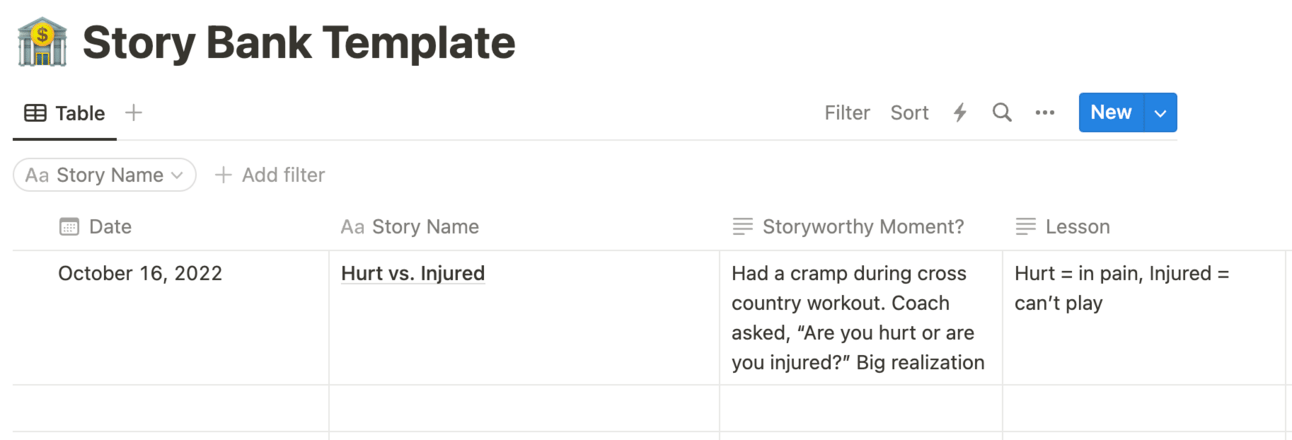This screenshot has width=1292, height=440.
Task: Click the text icon beside Storyworthy Moment
Action: coord(742,227)
